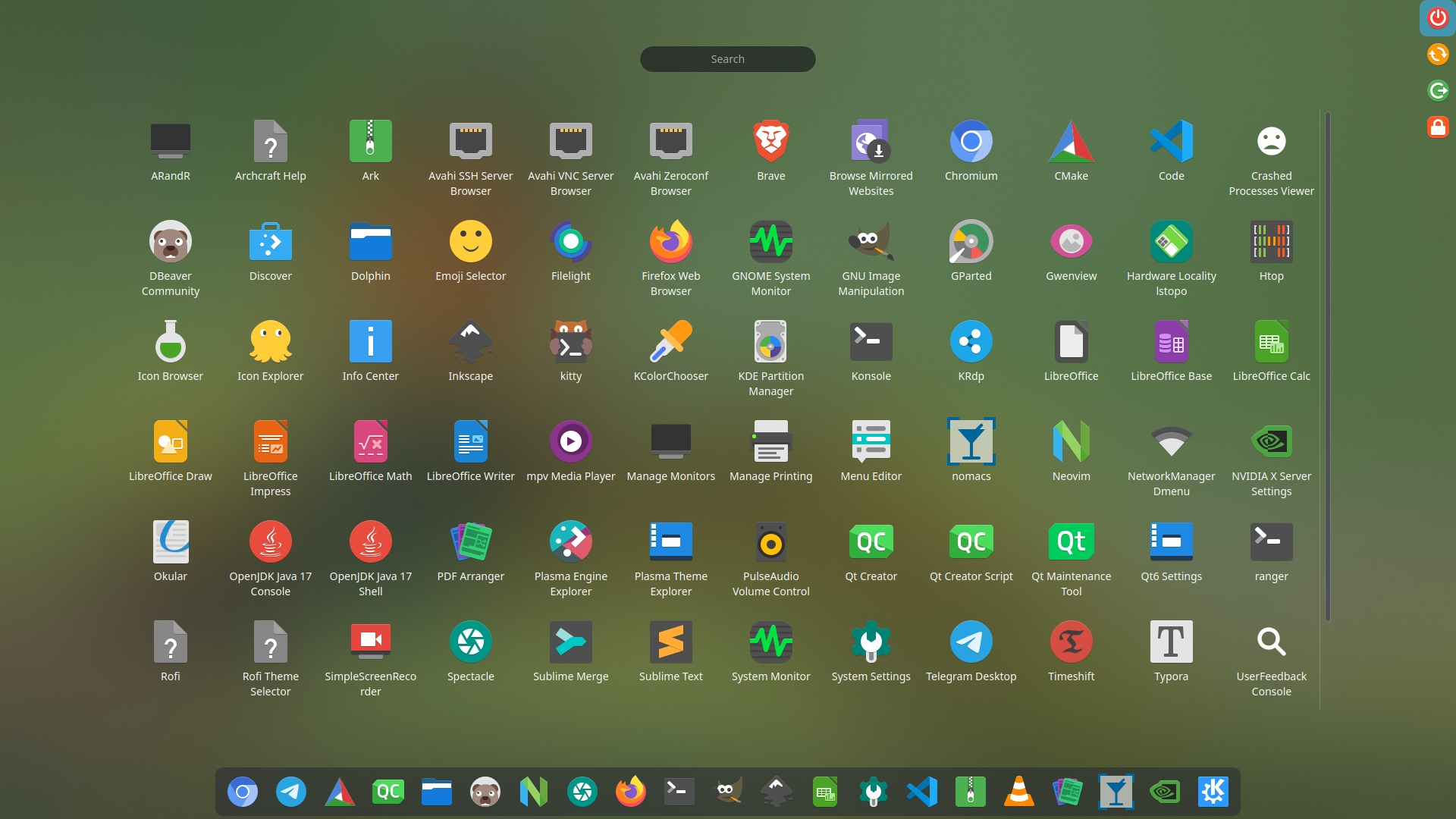The height and width of the screenshot is (819, 1456).
Task: Open PDF Arranger in the grid
Action: 471,552
